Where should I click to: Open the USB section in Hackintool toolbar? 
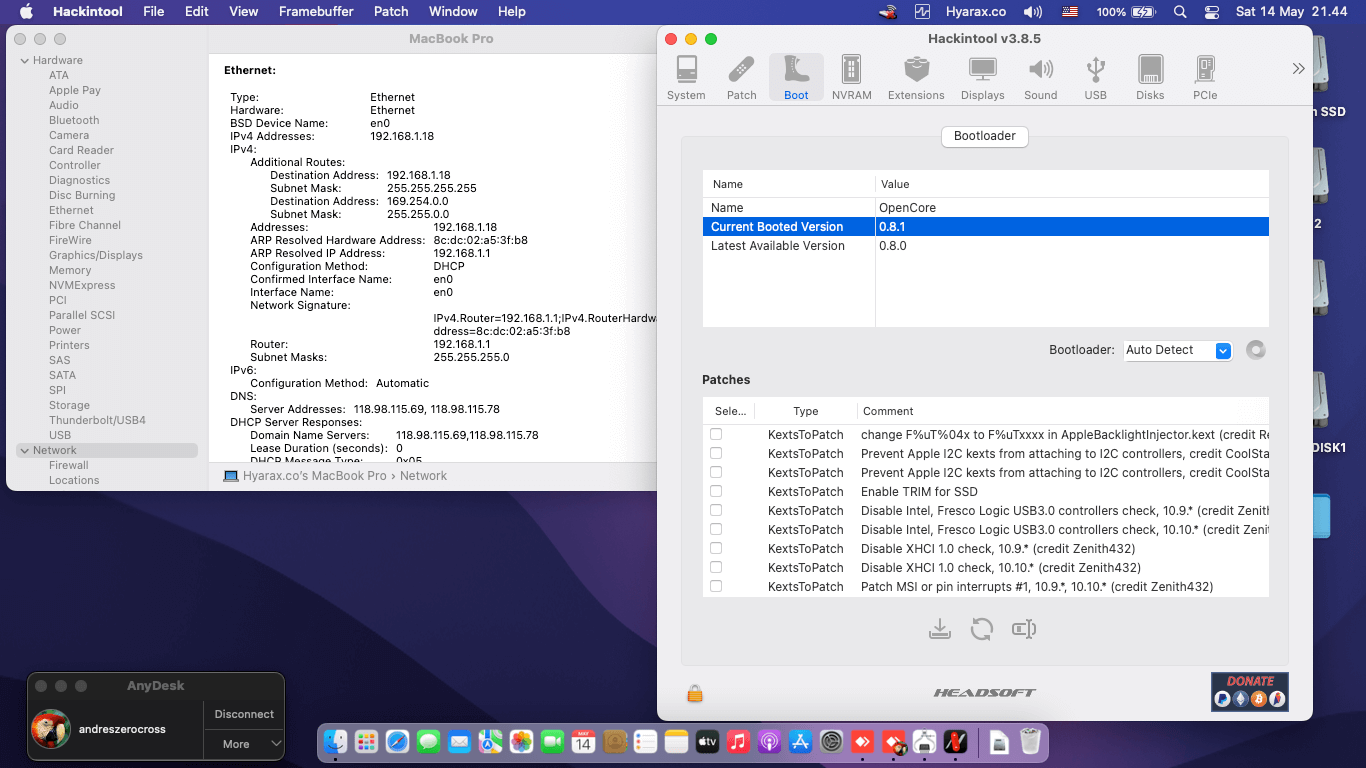pyautogui.click(x=1095, y=77)
